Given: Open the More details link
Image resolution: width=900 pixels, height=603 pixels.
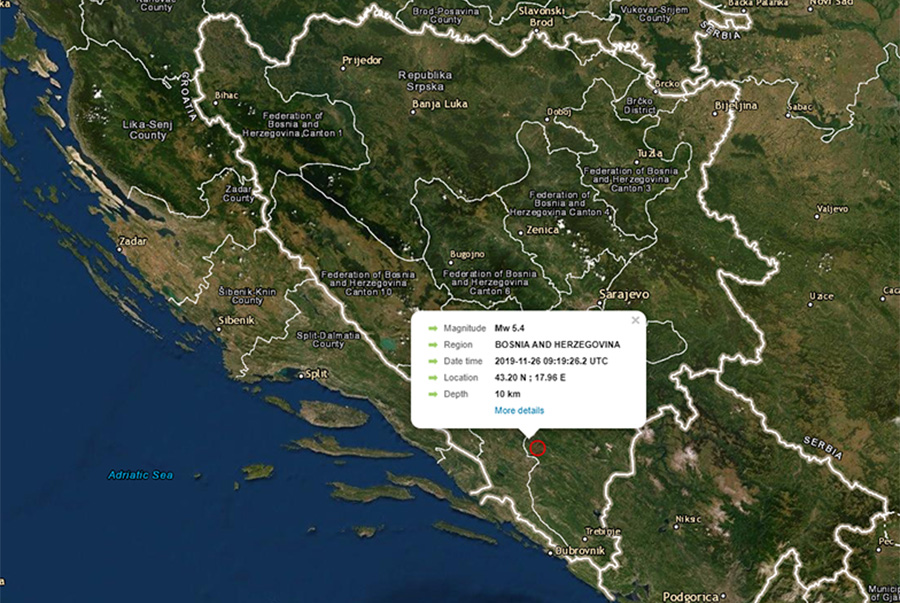Looking at the screenshot, I should pos(519,410).
